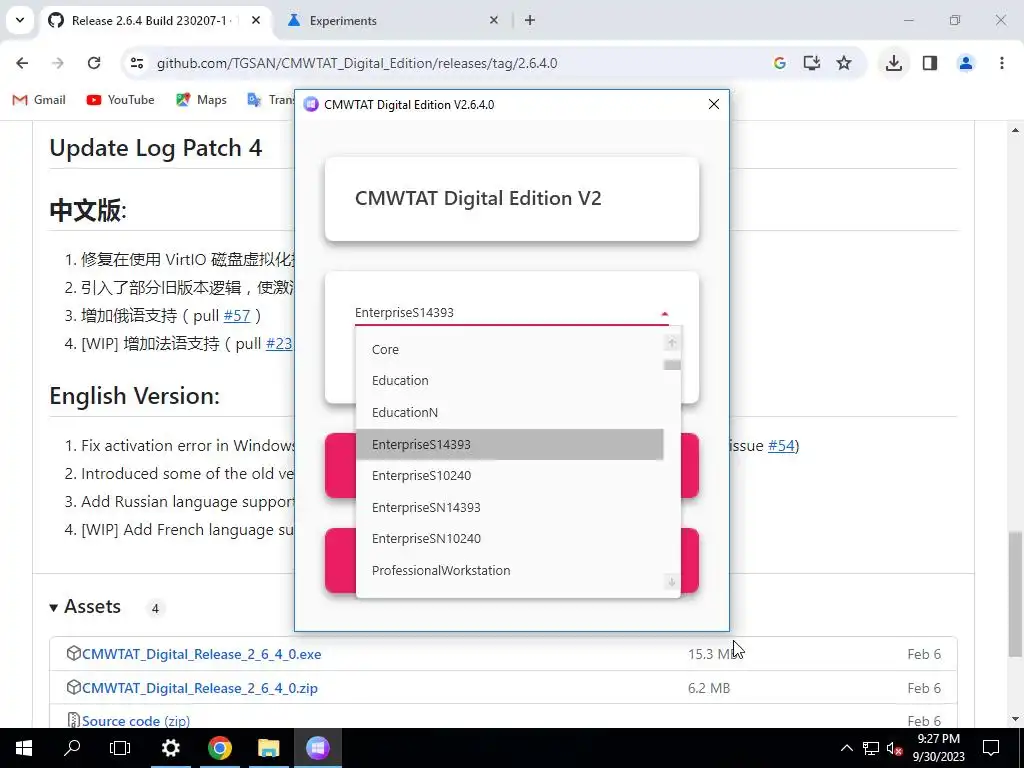Open the Windows Start menu
Screen dimensions: 1024x768
point(24,748)
